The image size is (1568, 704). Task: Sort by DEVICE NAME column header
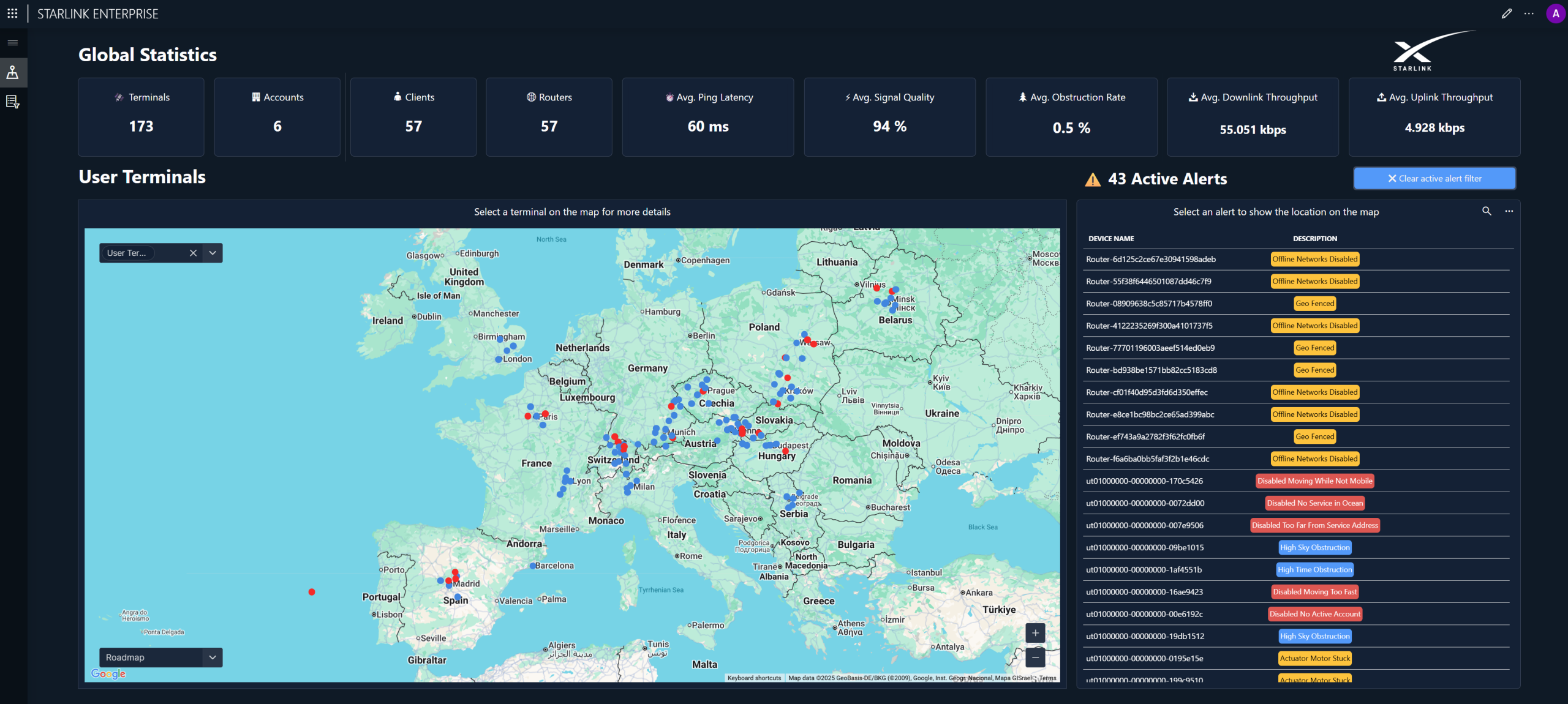(x=1111, y=239)
